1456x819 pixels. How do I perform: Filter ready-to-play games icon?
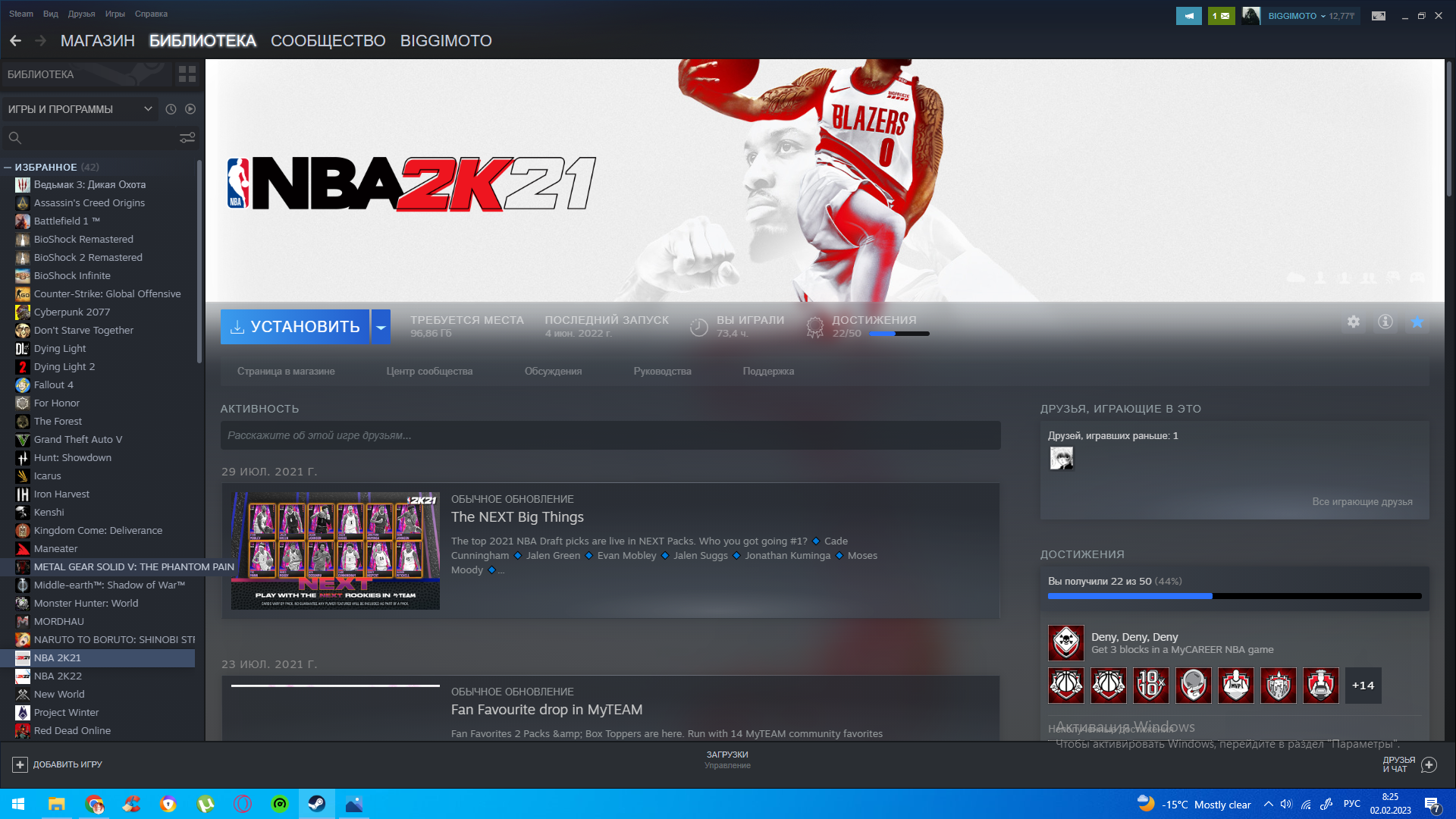tap(190, 109)
